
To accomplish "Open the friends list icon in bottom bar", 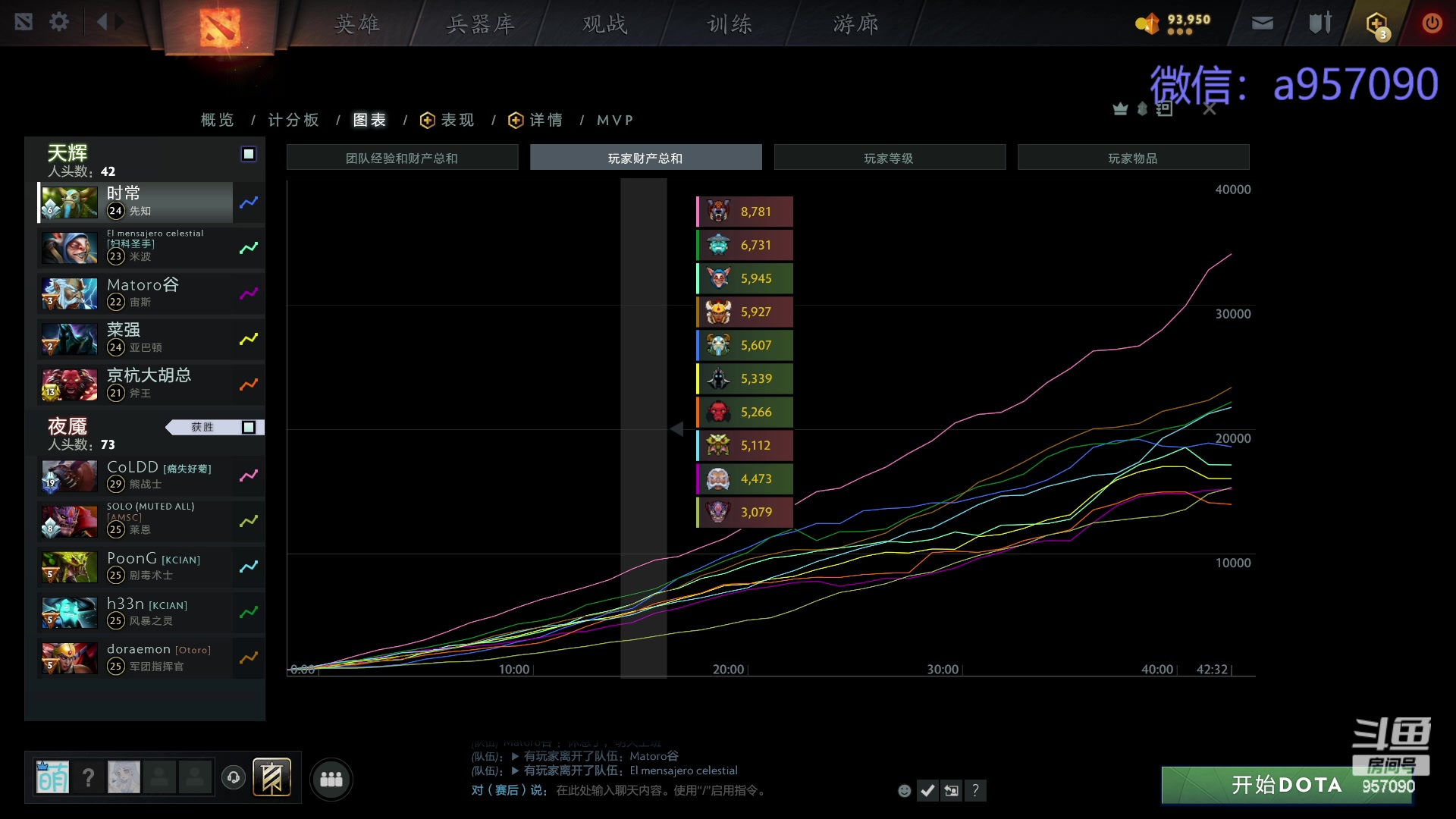I will click(331, 779).
